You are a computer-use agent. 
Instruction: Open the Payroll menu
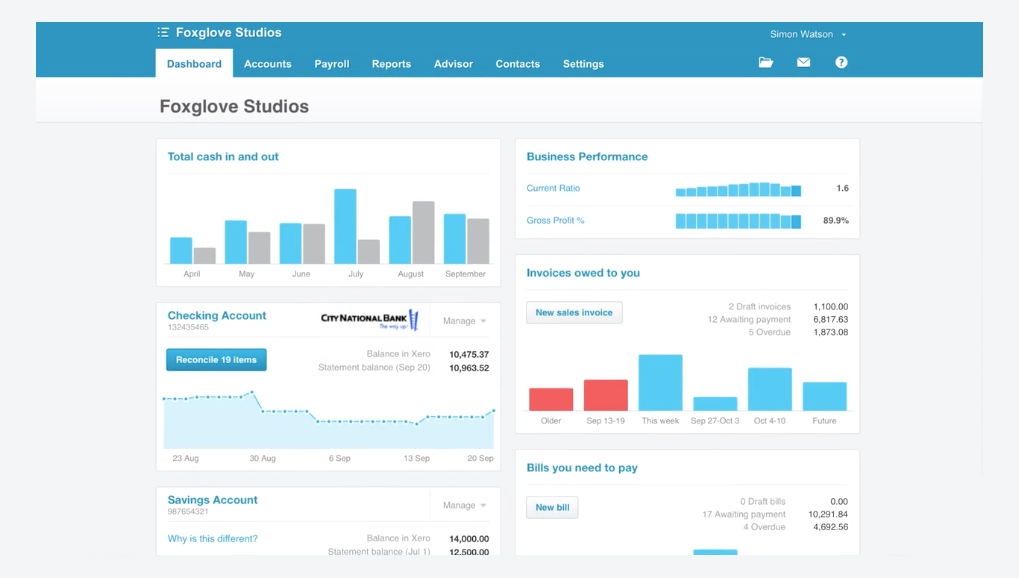(x=331, y=63)
